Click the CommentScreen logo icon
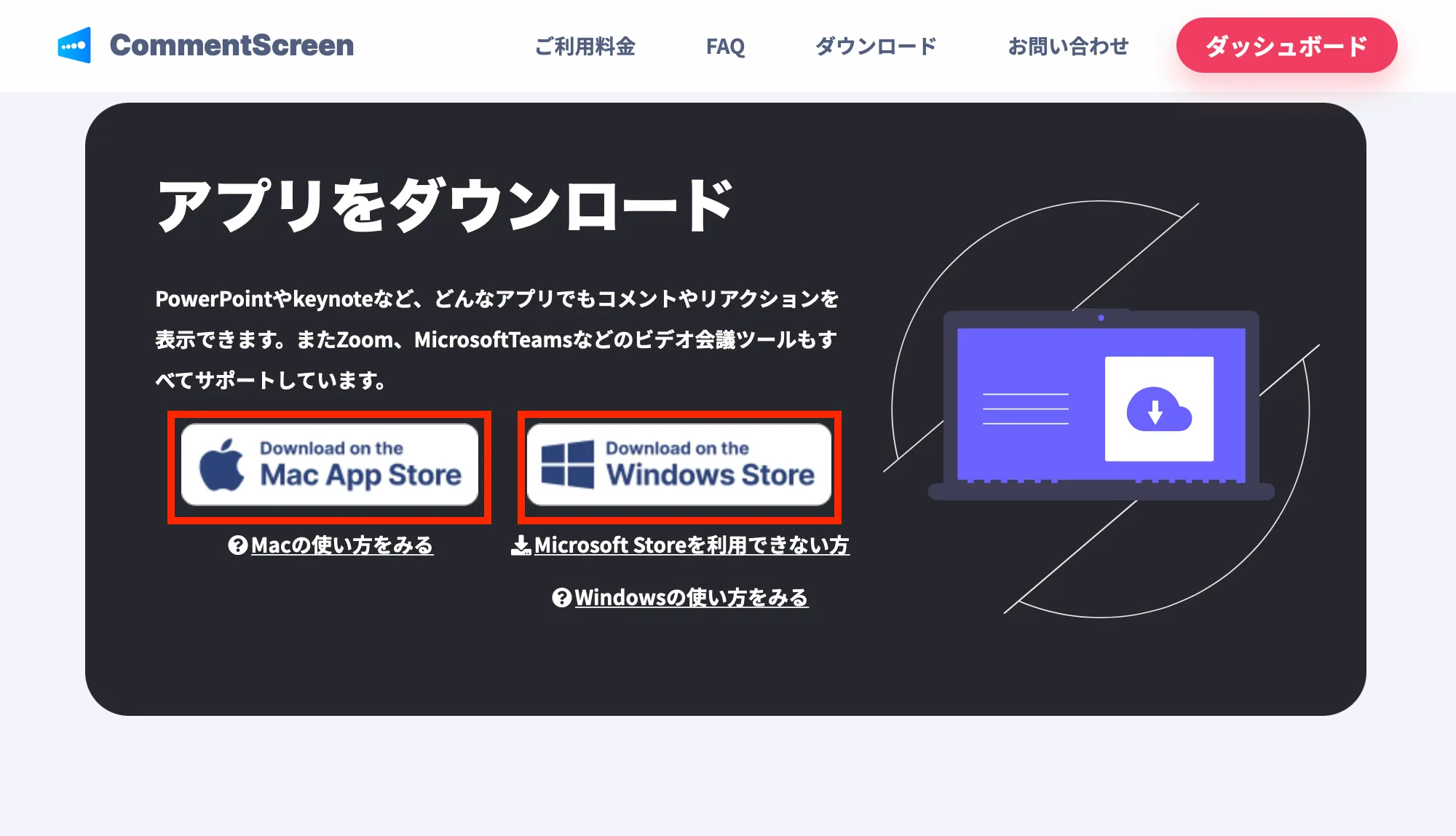Screen dimensions: 1456x836 tap(74, 45)
